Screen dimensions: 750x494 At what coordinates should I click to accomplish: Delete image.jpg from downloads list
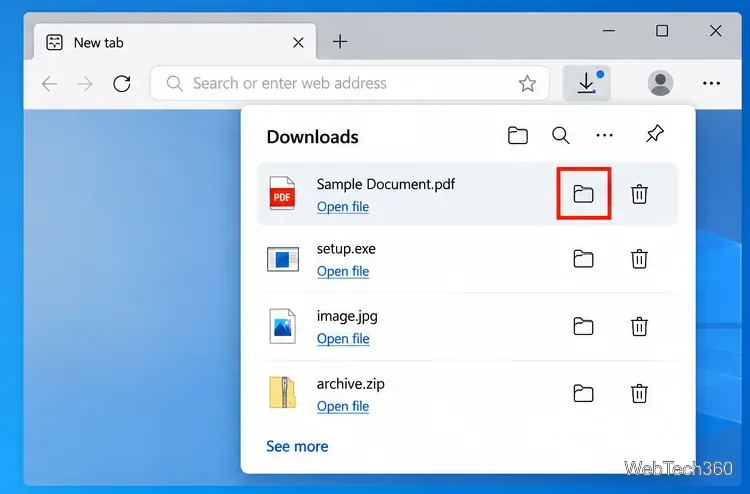point(639,326)
